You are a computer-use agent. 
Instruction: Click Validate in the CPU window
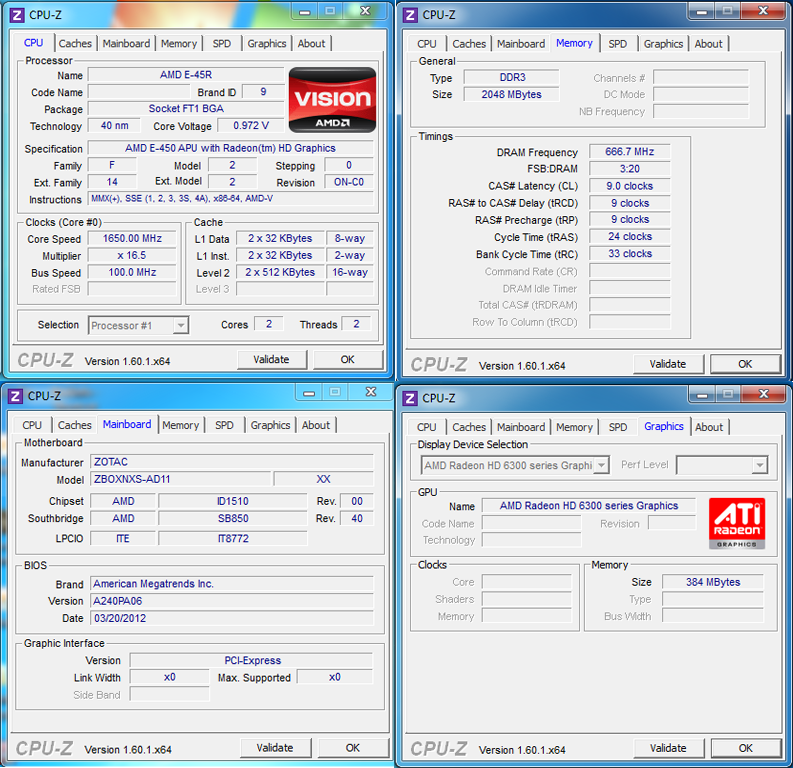point(272,359)
